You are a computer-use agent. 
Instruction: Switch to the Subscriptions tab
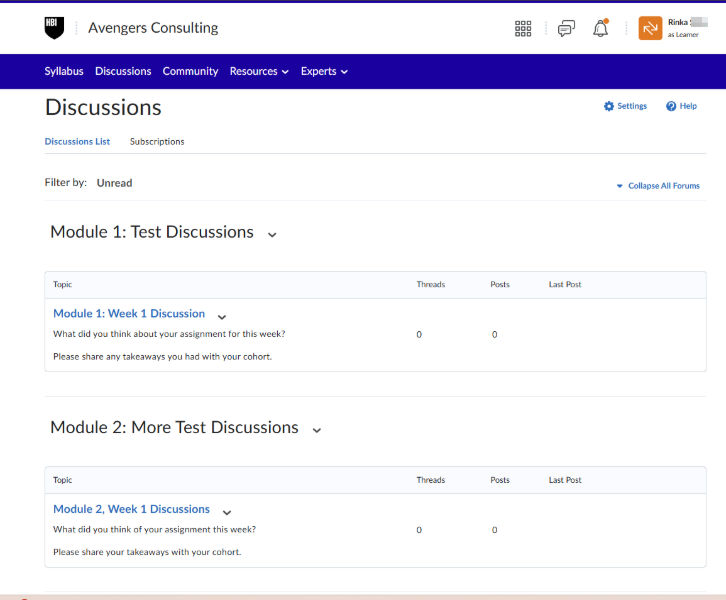[157, 142]
